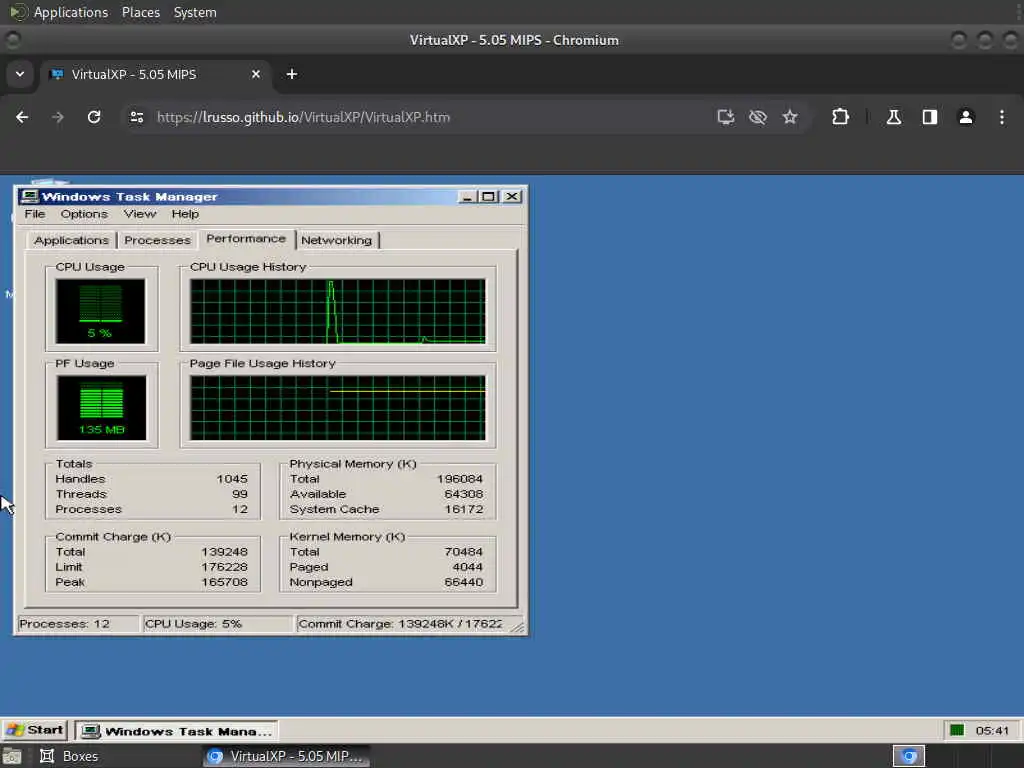1024x768 pixels.
Task: Click the Chromium workspace switcher icon
Action: 909,756
